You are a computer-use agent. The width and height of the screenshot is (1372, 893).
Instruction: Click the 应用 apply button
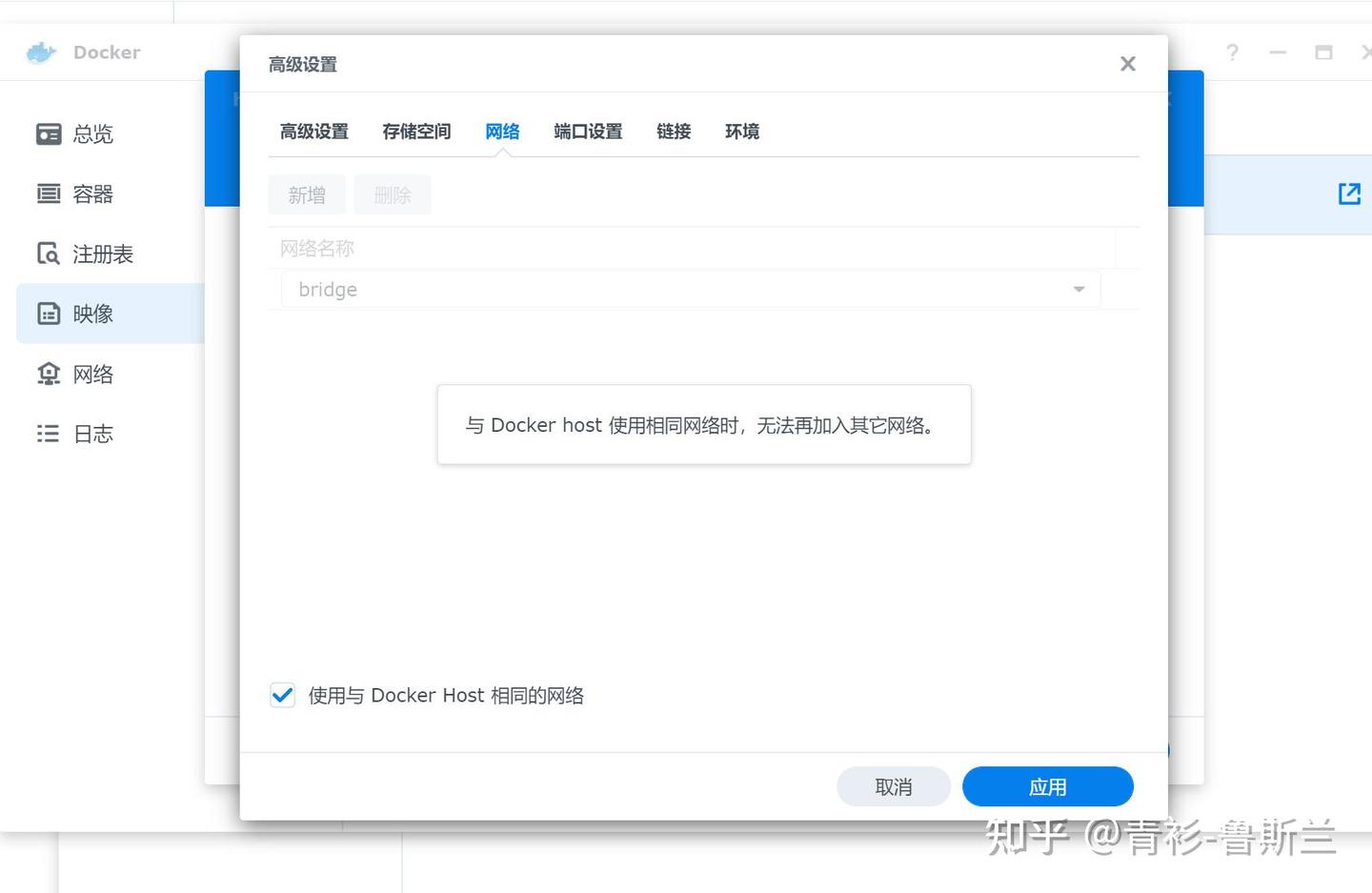click(1048, 787)
